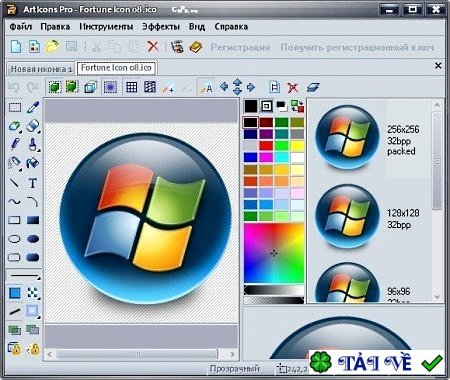
Task: Select the eraser tool
Action: tap(33, 126)
